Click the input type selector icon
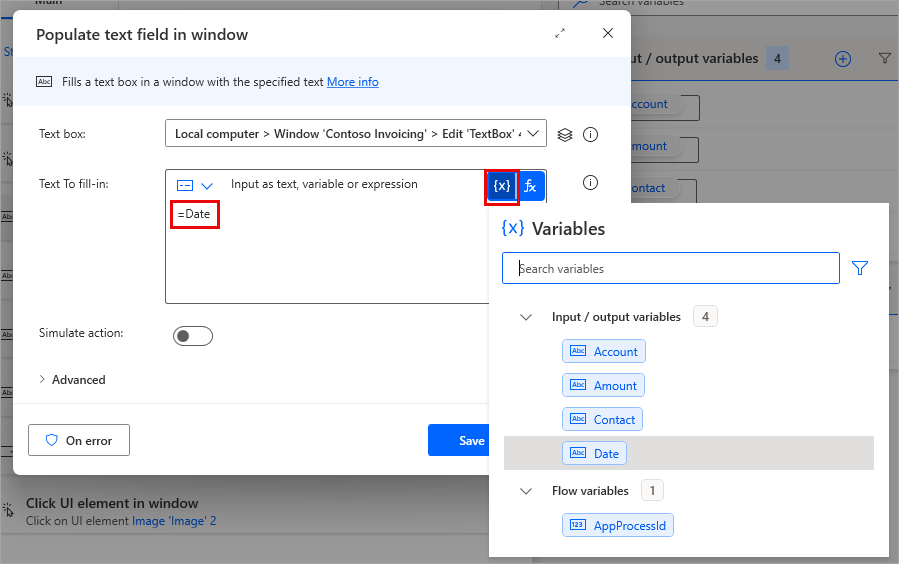 pyautogui.click(x=185, y=185)
